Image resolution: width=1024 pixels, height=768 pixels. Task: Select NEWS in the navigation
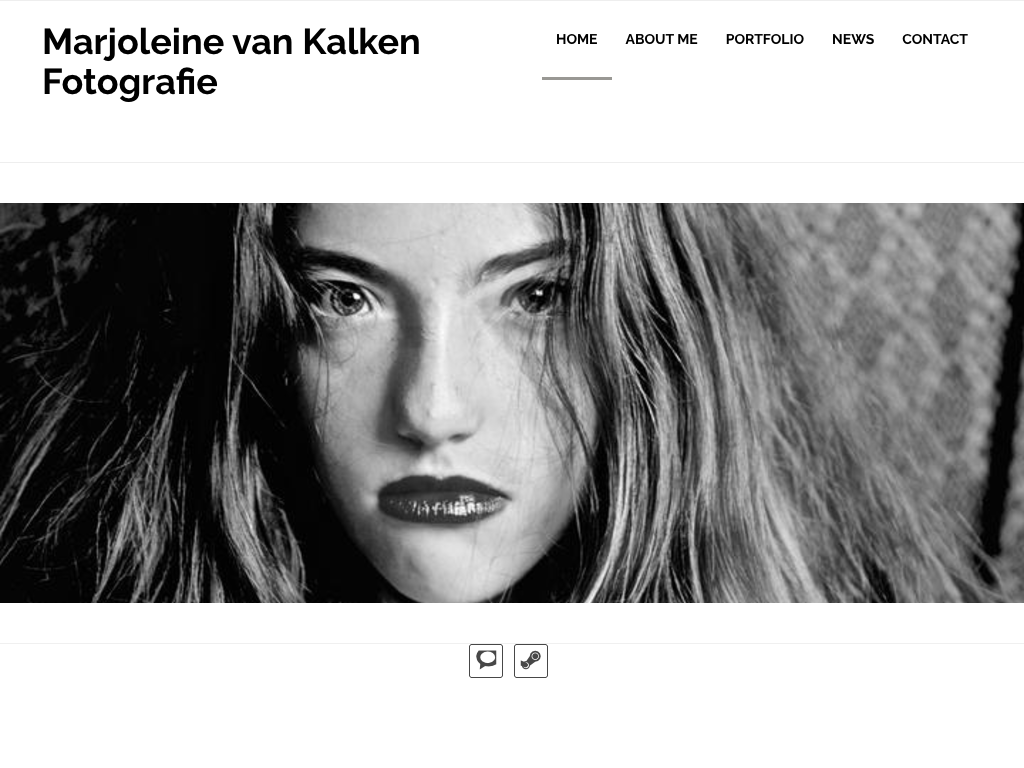853,39
